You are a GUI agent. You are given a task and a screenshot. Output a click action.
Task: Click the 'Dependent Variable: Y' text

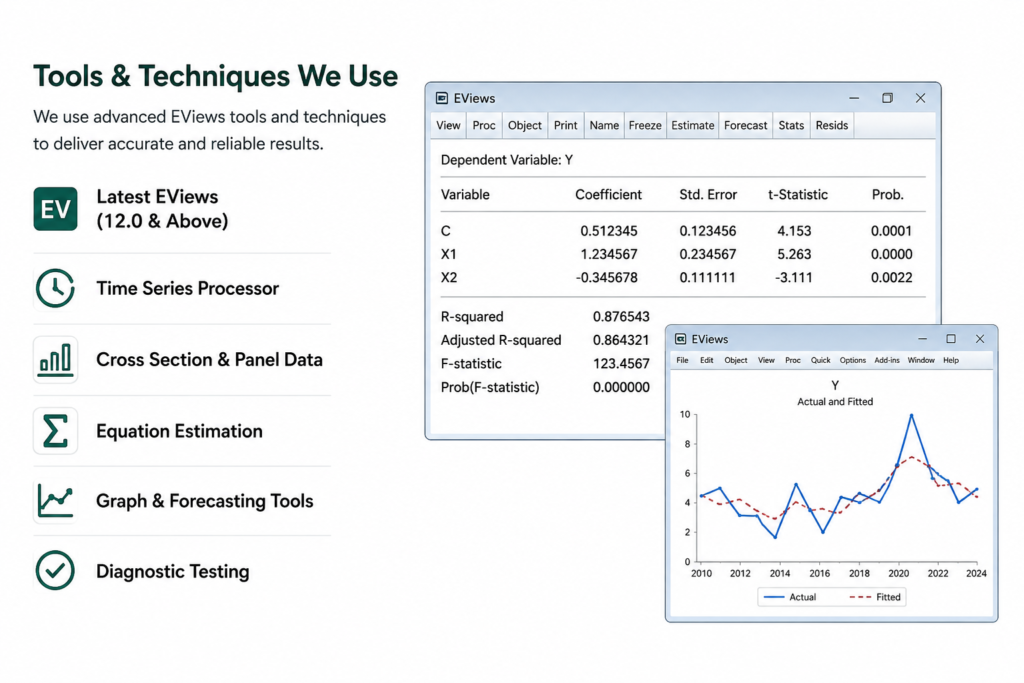(507, 160)
